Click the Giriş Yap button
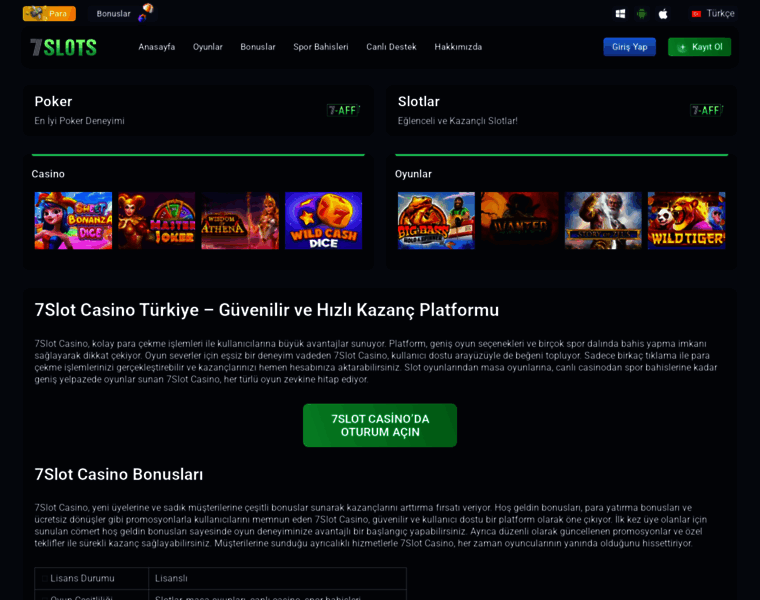The width and height of the screenshot is (760, 600). point(629,47)
